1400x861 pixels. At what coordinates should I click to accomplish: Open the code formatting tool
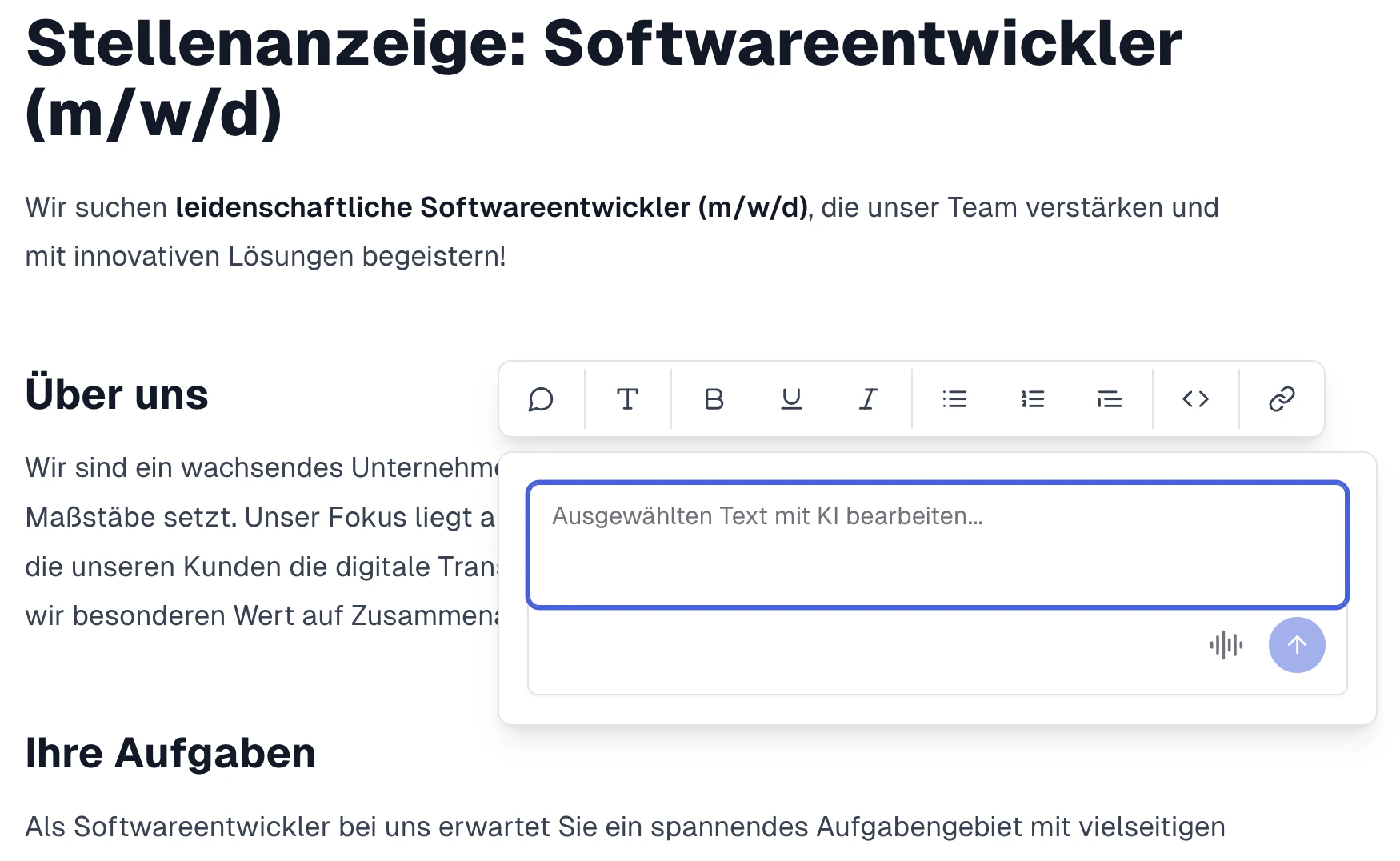[x=1196, y=399]
